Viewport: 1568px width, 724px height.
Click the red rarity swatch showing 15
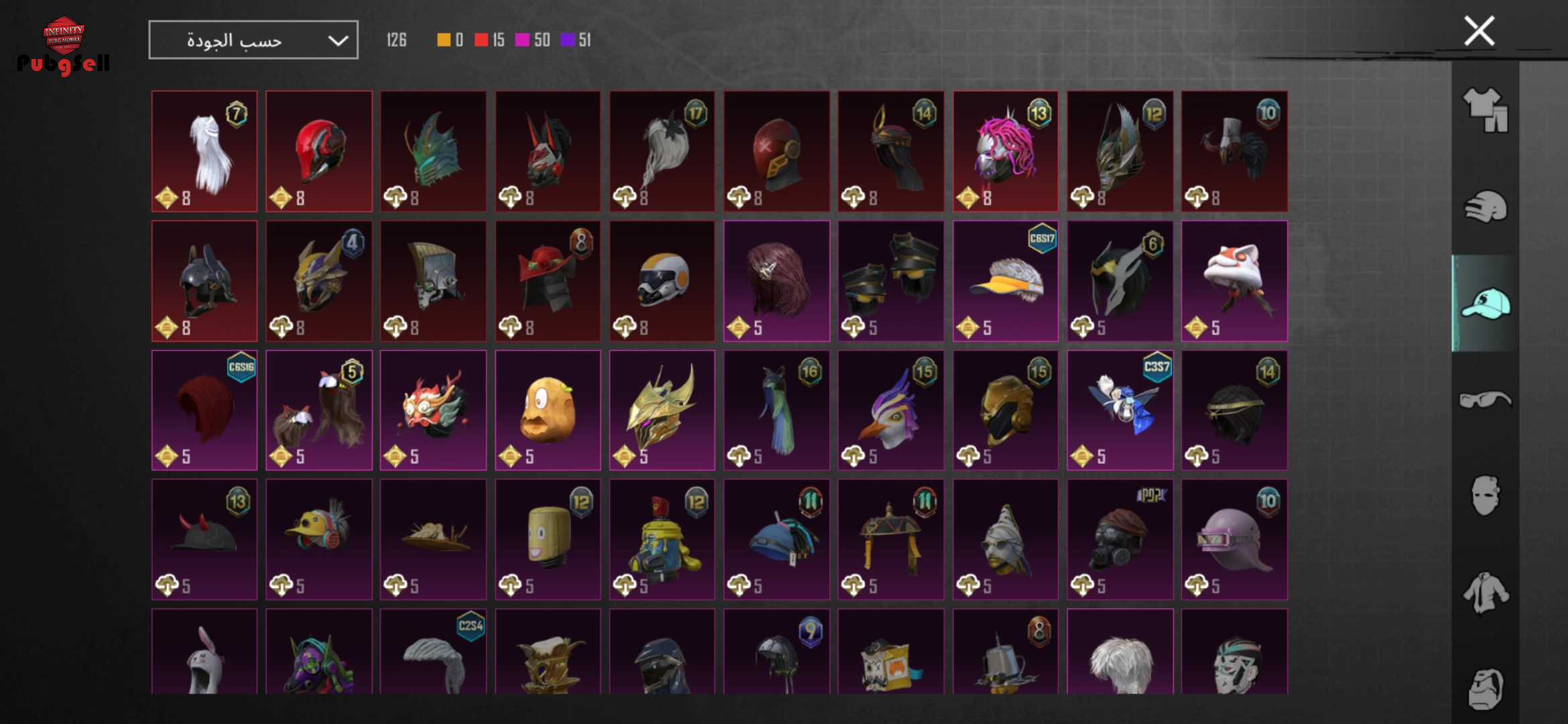tap(481, 40)
